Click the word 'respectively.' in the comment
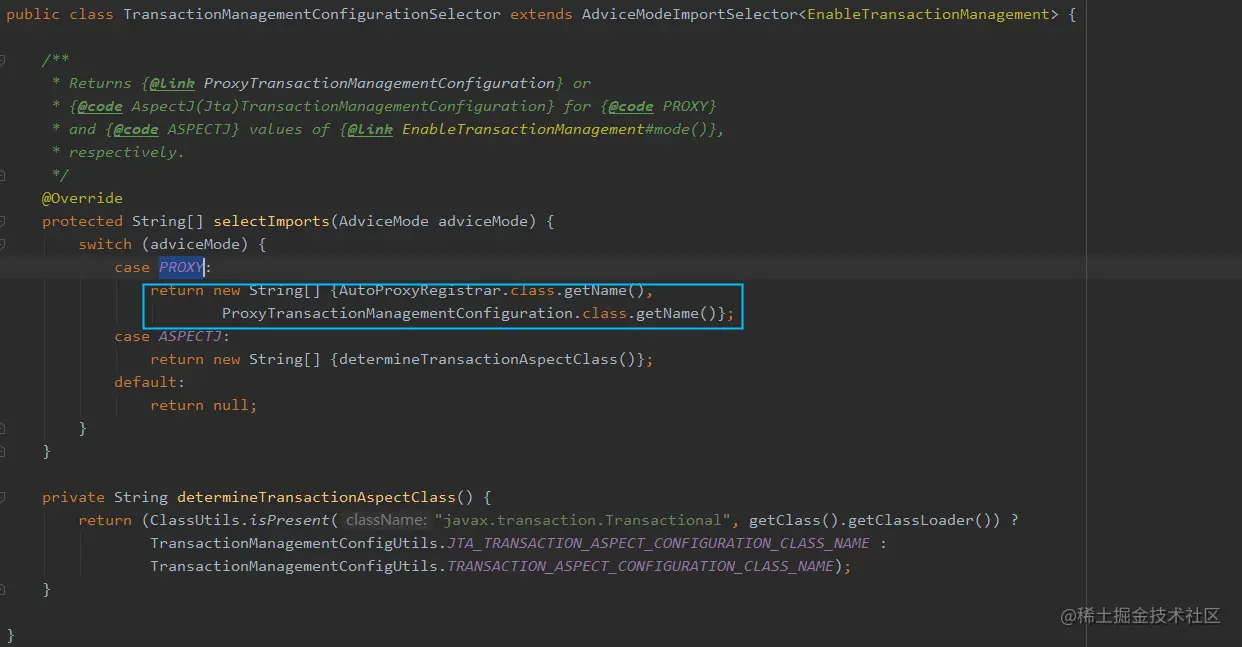This screenshot has width=1242, height=647. tap(126, 152)
